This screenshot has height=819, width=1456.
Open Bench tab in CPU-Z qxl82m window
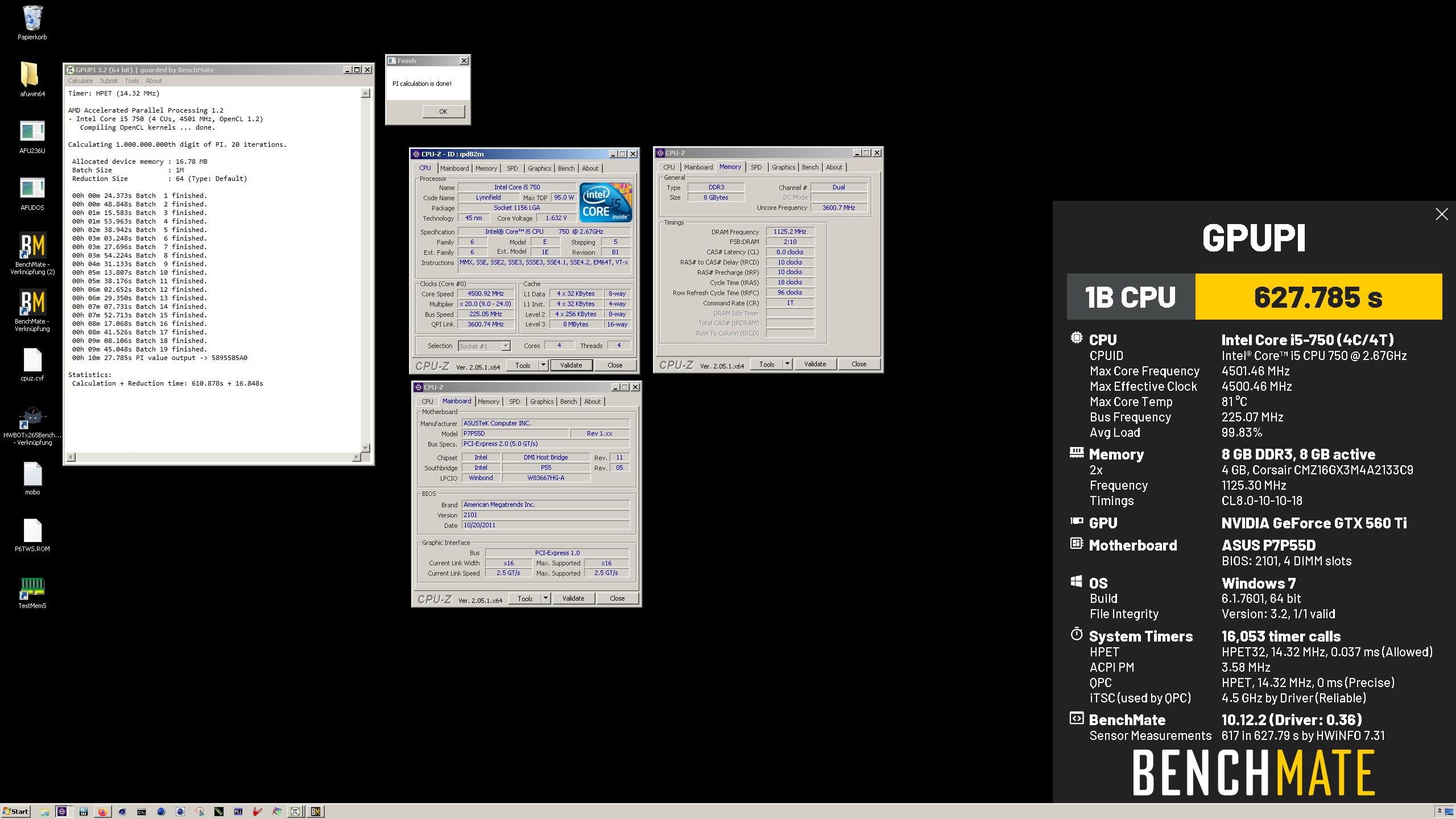point(566,168)
